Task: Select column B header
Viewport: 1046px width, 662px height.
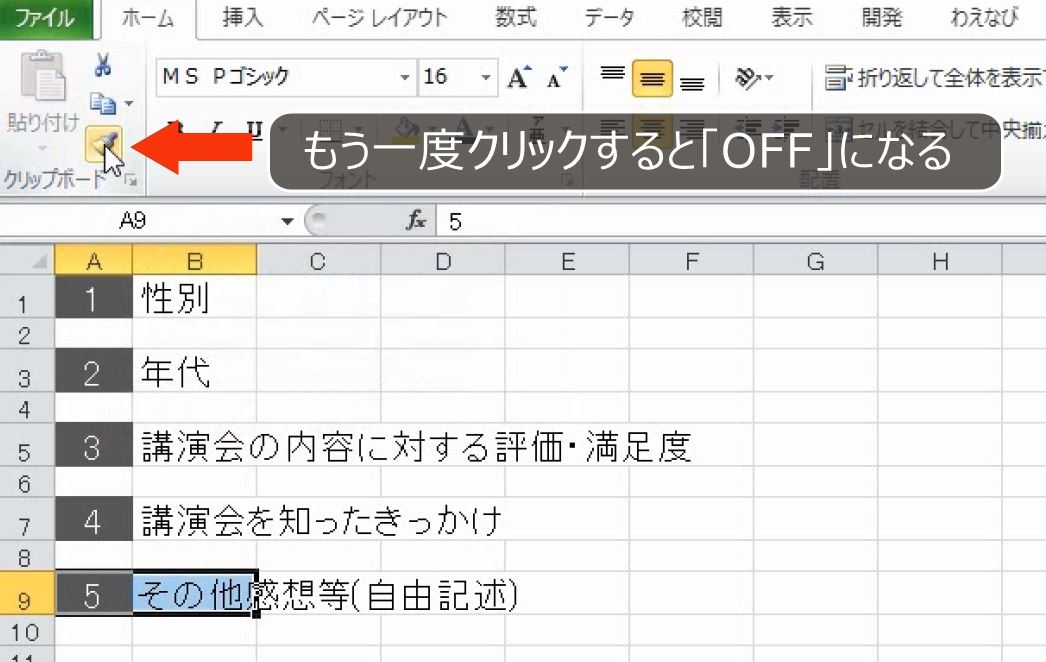Action: [x=194, y=260]
